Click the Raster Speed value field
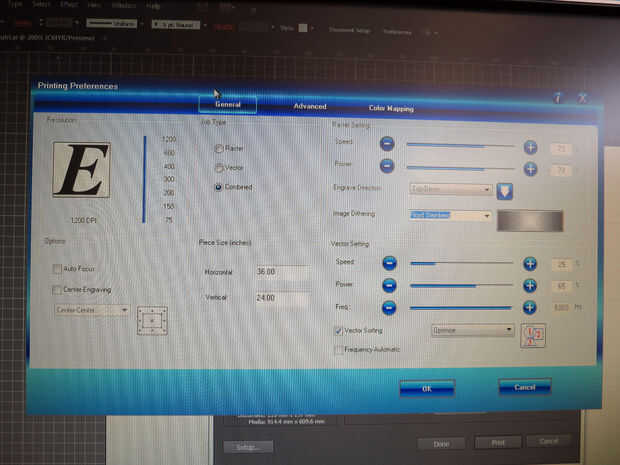The image size is (620, 465). (561, 149)
